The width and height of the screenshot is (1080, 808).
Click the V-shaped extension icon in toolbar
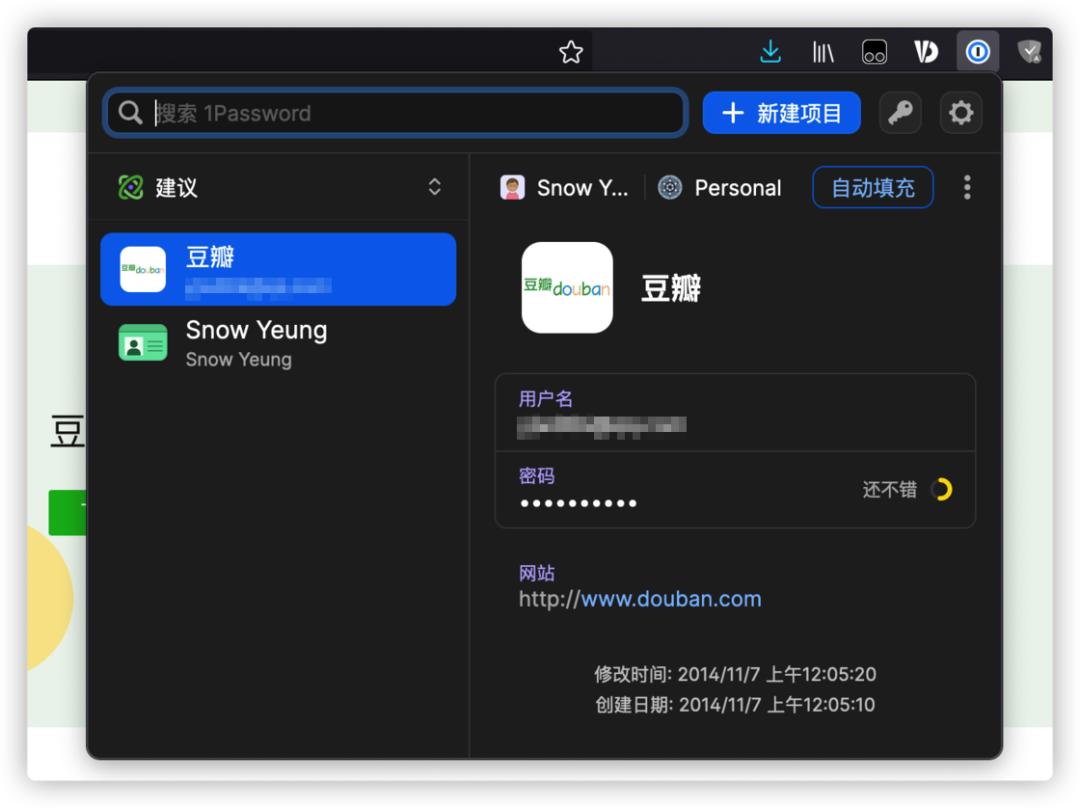tap(926, 52)
